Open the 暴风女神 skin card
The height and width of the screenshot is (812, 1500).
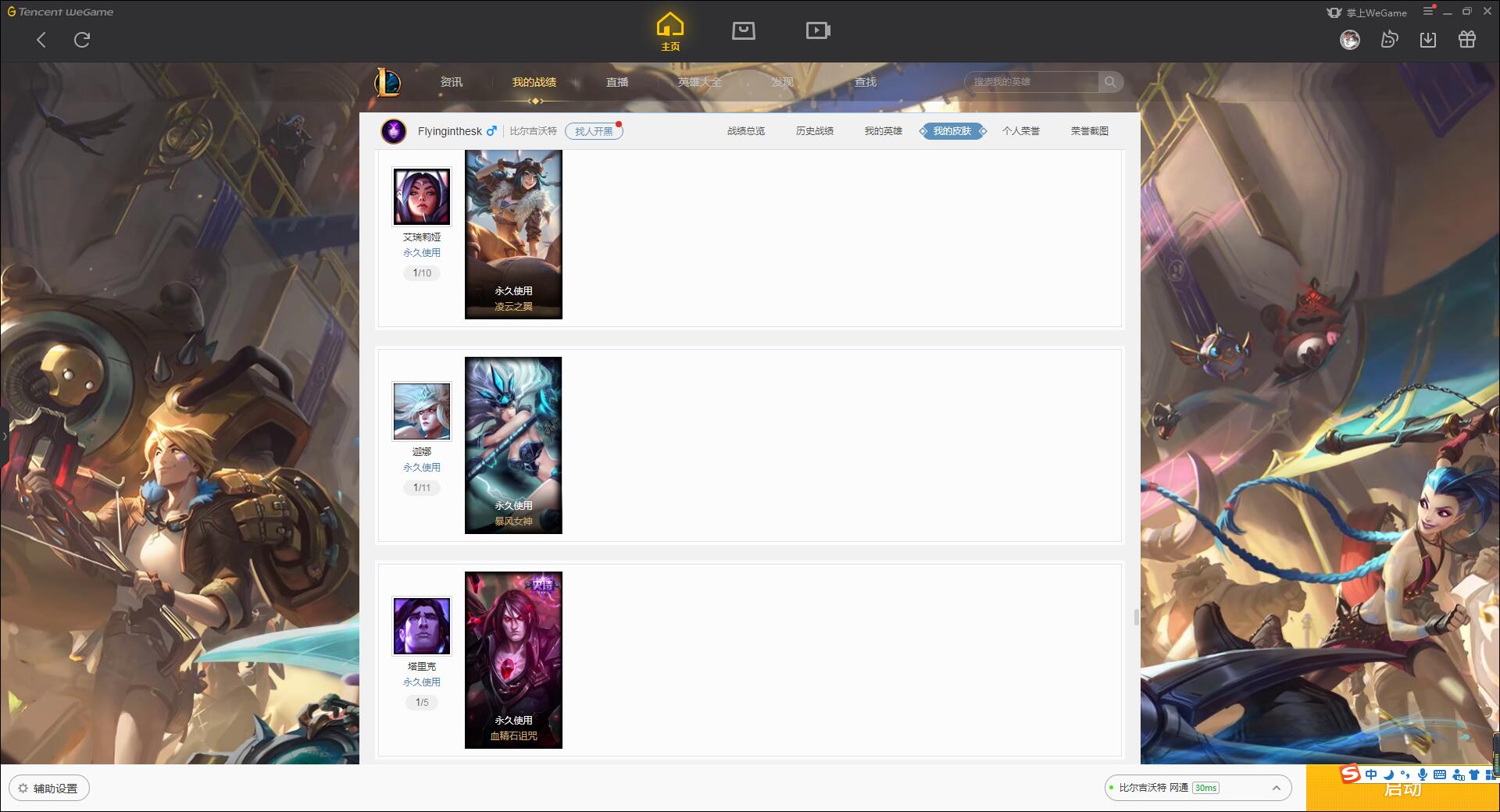click(x=513, y=446)
